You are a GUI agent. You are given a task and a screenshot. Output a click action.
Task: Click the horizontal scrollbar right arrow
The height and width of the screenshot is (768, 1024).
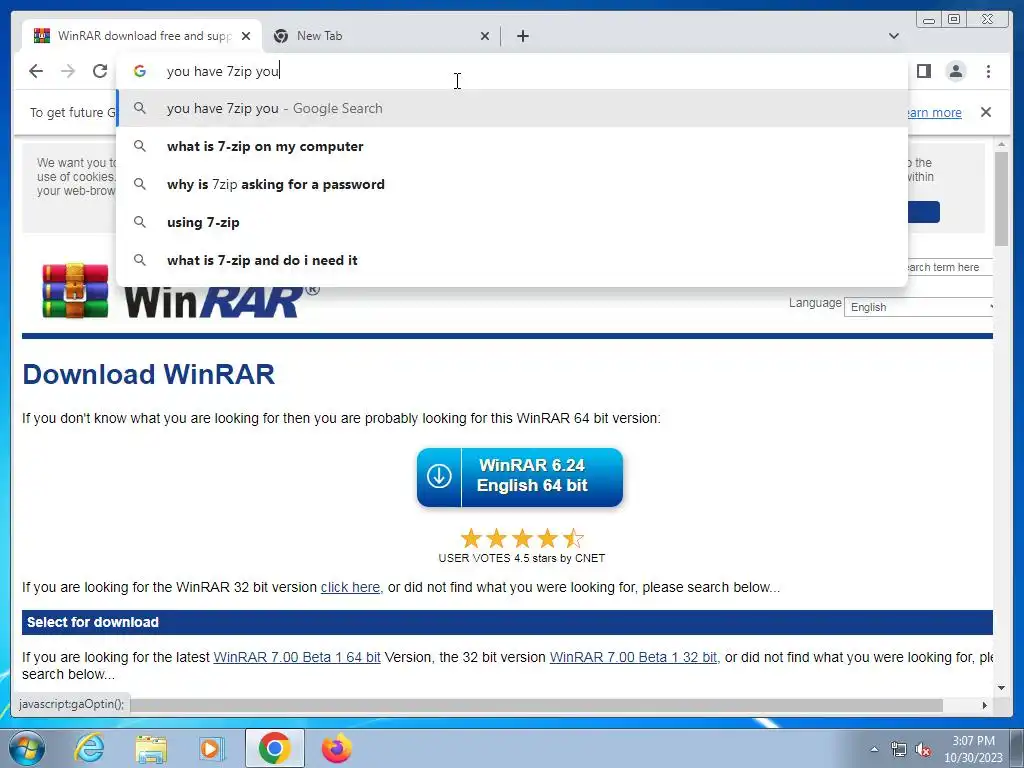[x=985, y=705]
